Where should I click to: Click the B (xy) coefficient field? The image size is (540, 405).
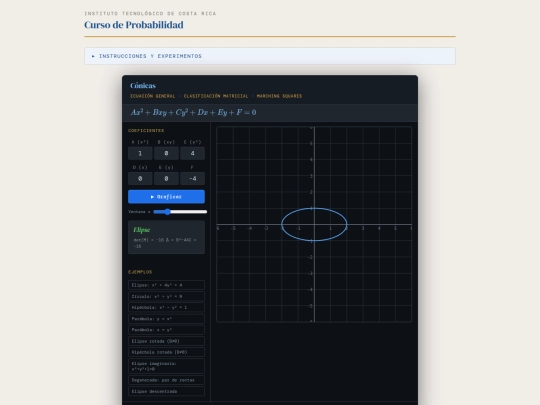[166, 153]
